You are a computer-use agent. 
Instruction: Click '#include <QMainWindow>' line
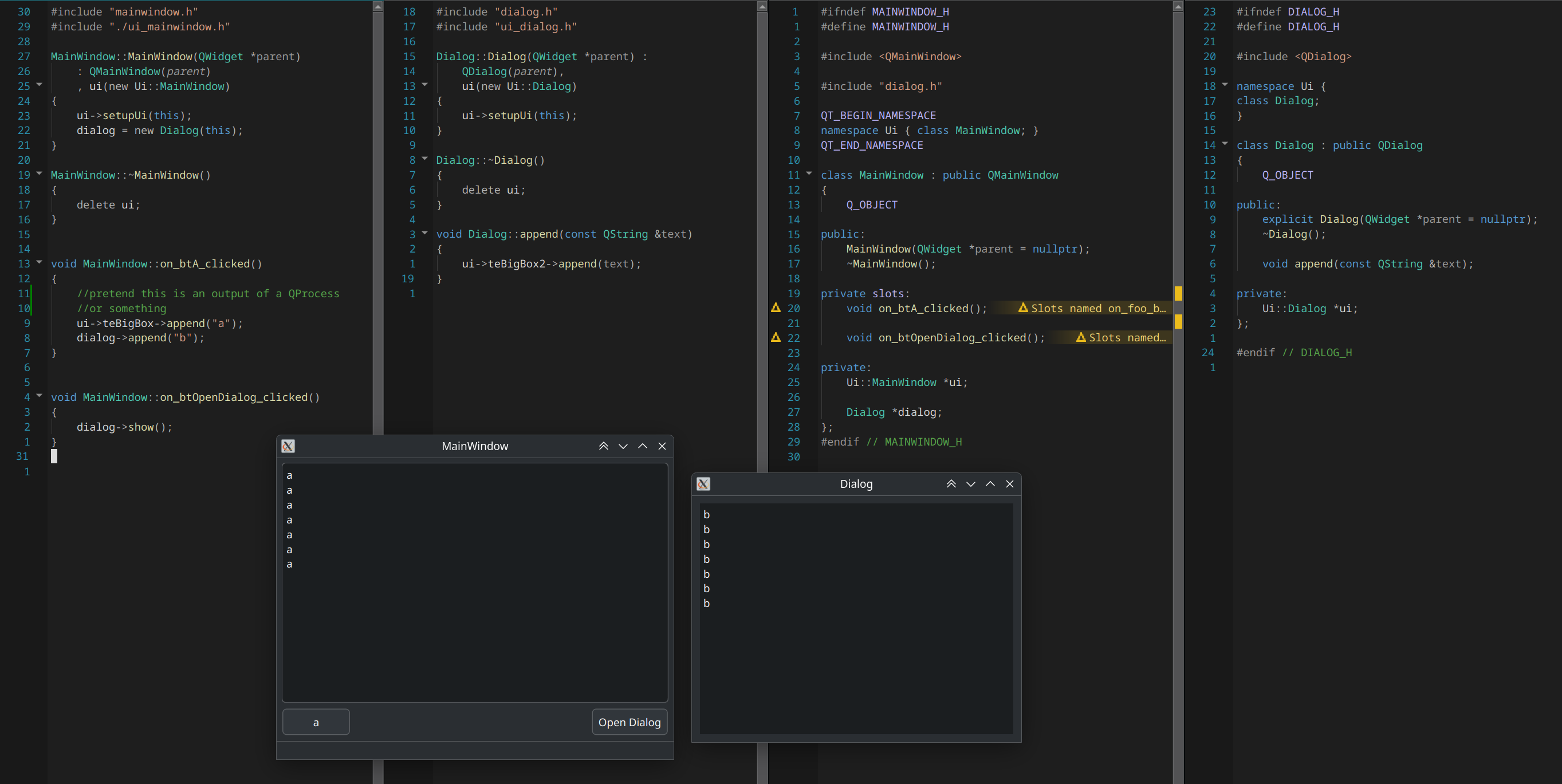(x=891, y=56)
